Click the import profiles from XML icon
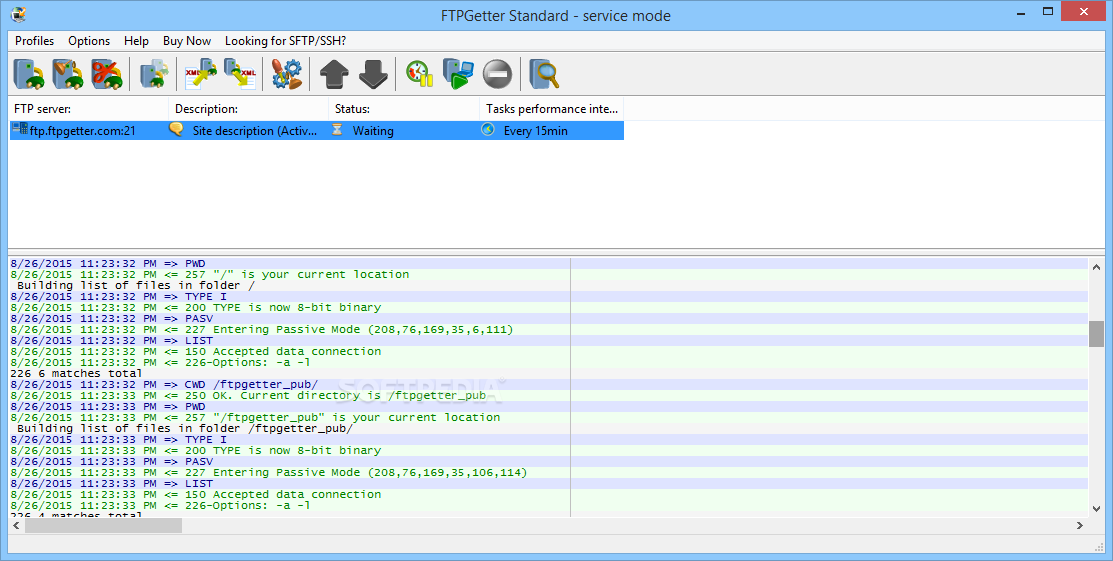This screenshot has width=1113, height=561. 200,74
